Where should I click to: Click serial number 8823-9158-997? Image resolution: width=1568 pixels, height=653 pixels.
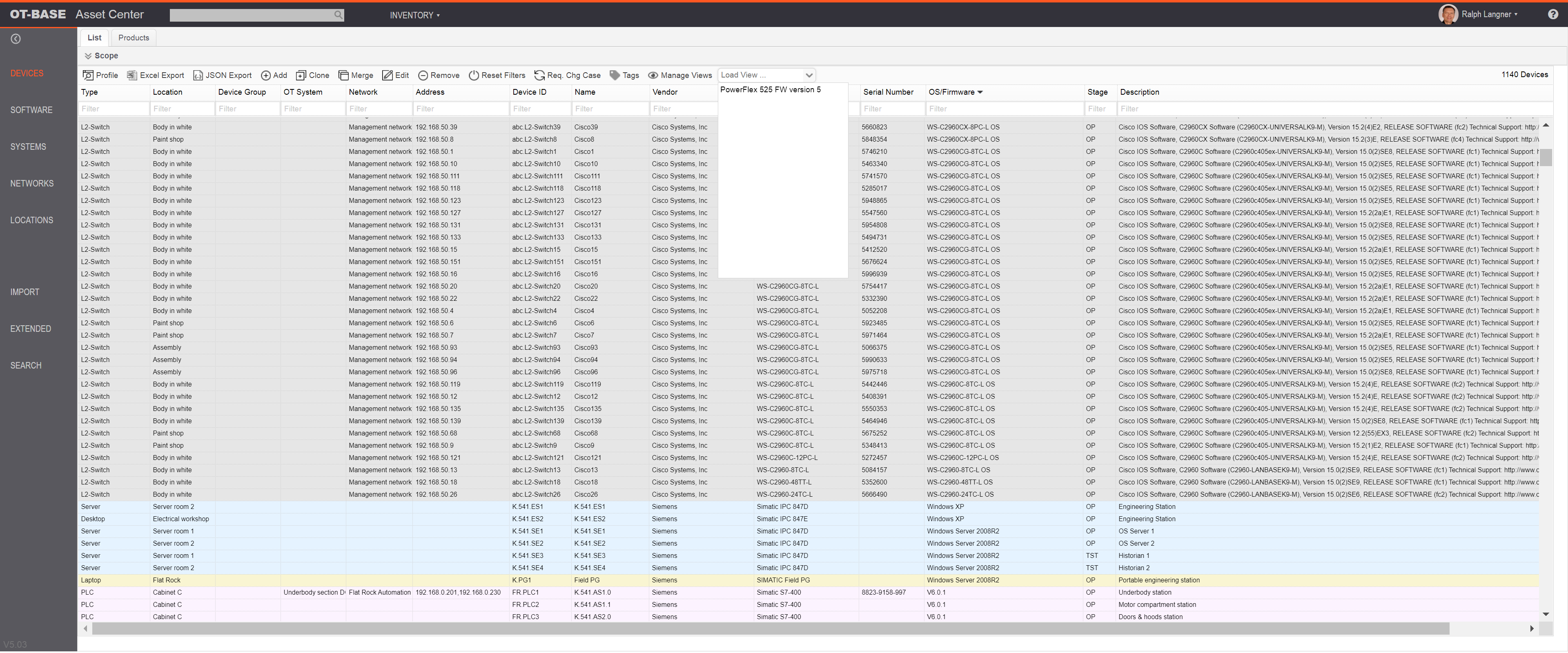(x=883, y=593)
